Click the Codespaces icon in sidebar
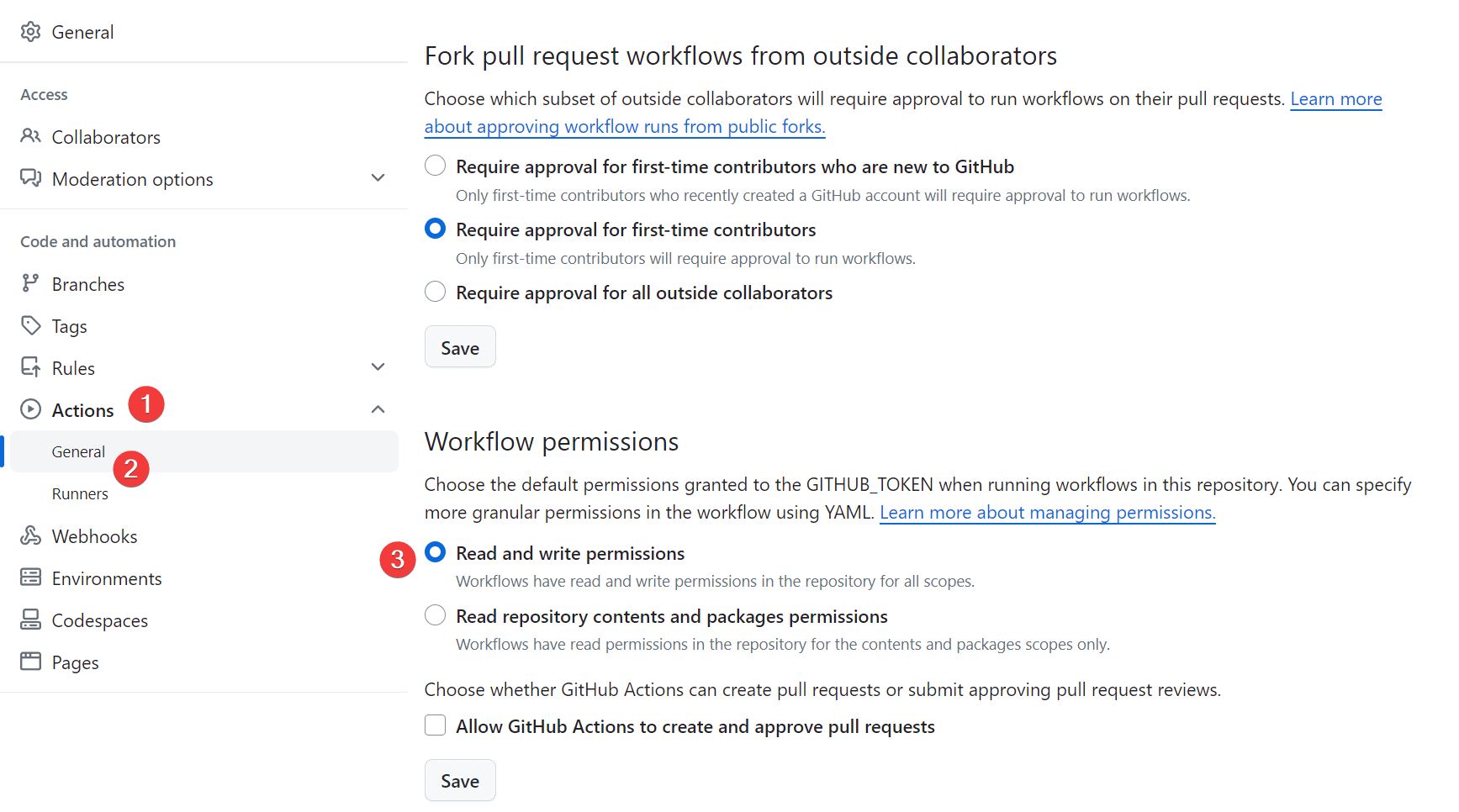The image size is (1459, 812). click(x=31, y=620)
